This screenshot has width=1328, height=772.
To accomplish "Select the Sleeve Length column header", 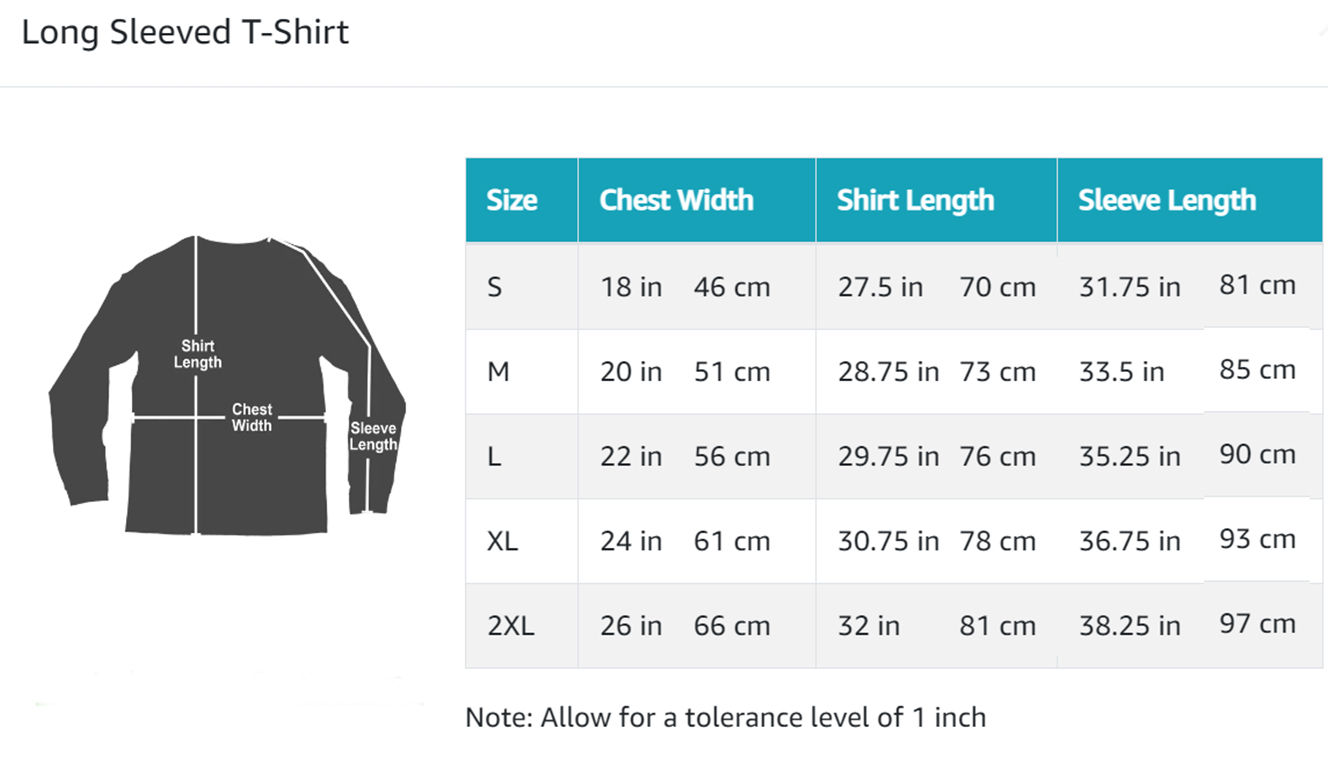I will [1166, 200].
